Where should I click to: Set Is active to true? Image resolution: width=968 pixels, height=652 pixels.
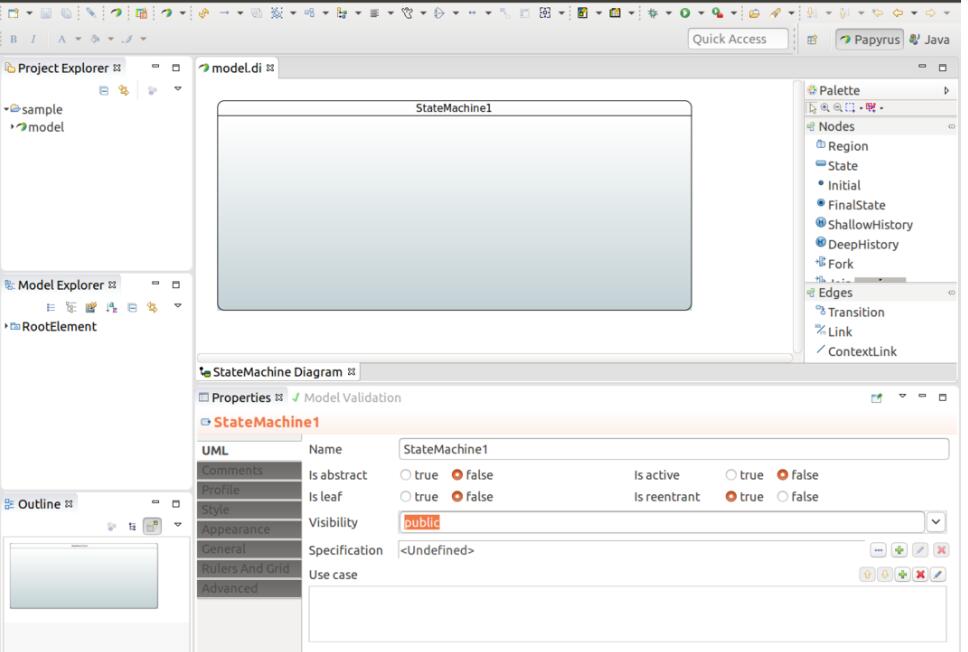point(731,476)
